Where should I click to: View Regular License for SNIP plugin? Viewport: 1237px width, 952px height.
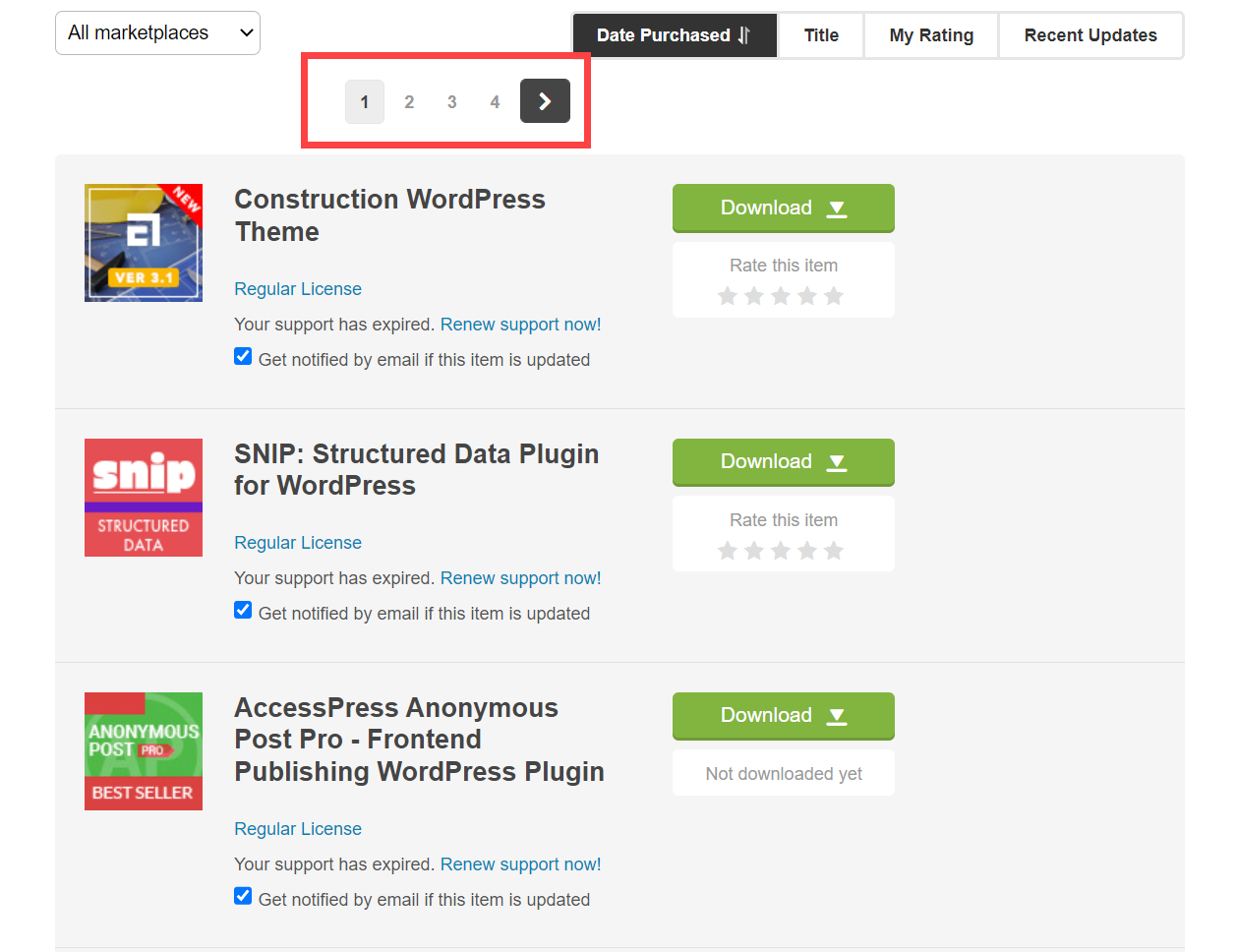[x=298, y=543]
